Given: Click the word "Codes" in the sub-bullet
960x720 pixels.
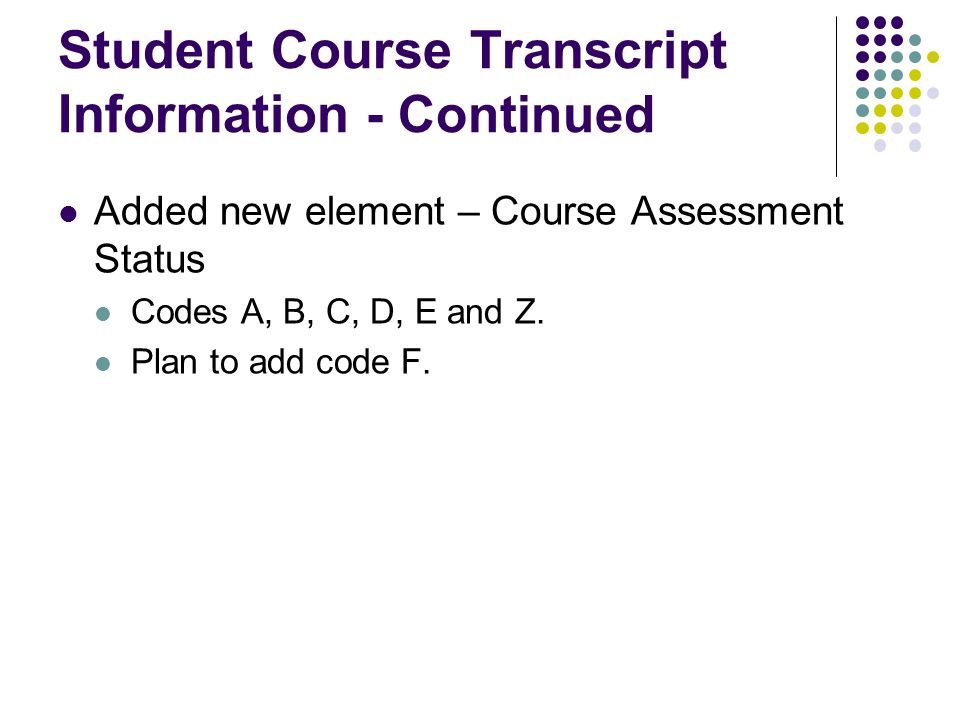Looking at the screenshot, I should (x=179, y=312).
